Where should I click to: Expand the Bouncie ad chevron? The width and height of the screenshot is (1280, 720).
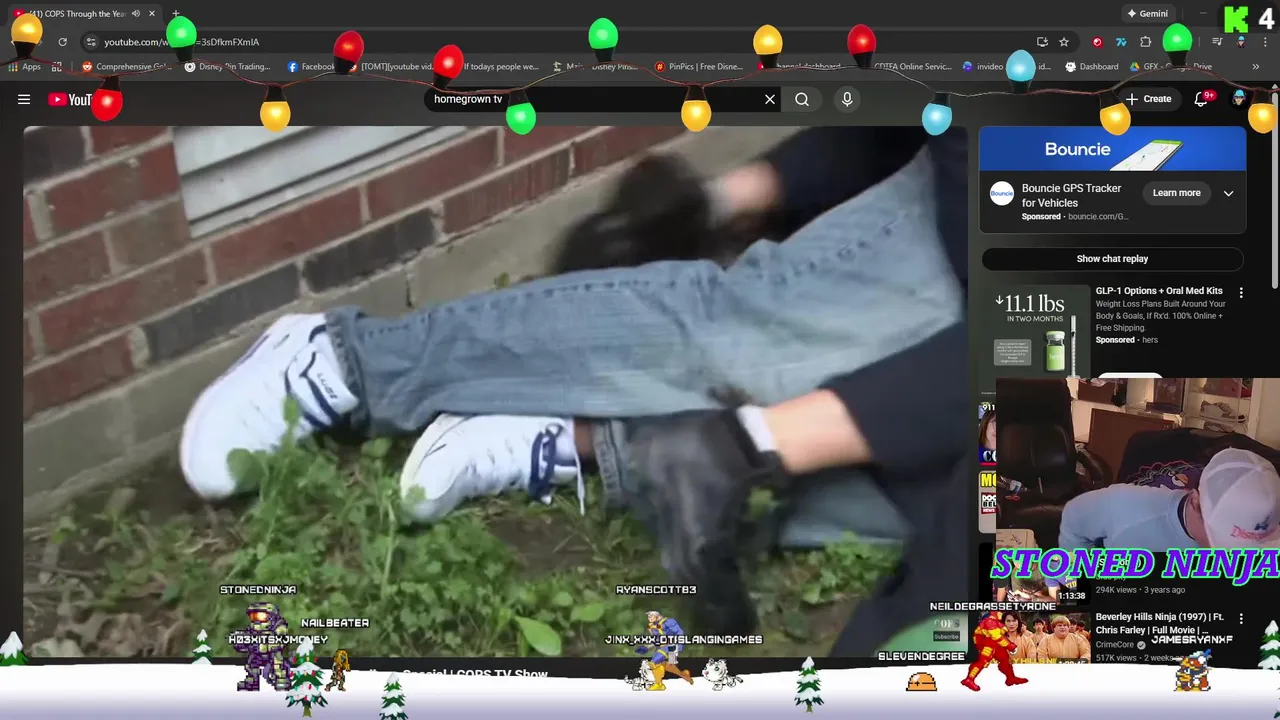(x=1228, y=193)
